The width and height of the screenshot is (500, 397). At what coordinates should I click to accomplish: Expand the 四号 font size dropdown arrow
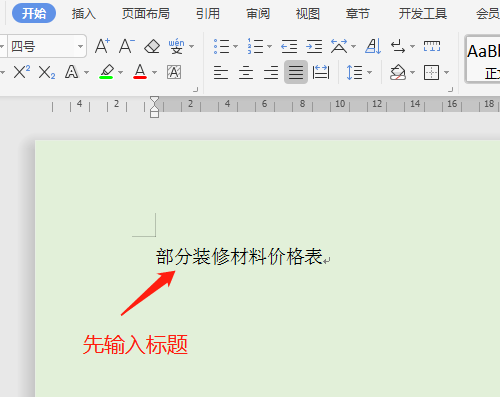(80, 46)
